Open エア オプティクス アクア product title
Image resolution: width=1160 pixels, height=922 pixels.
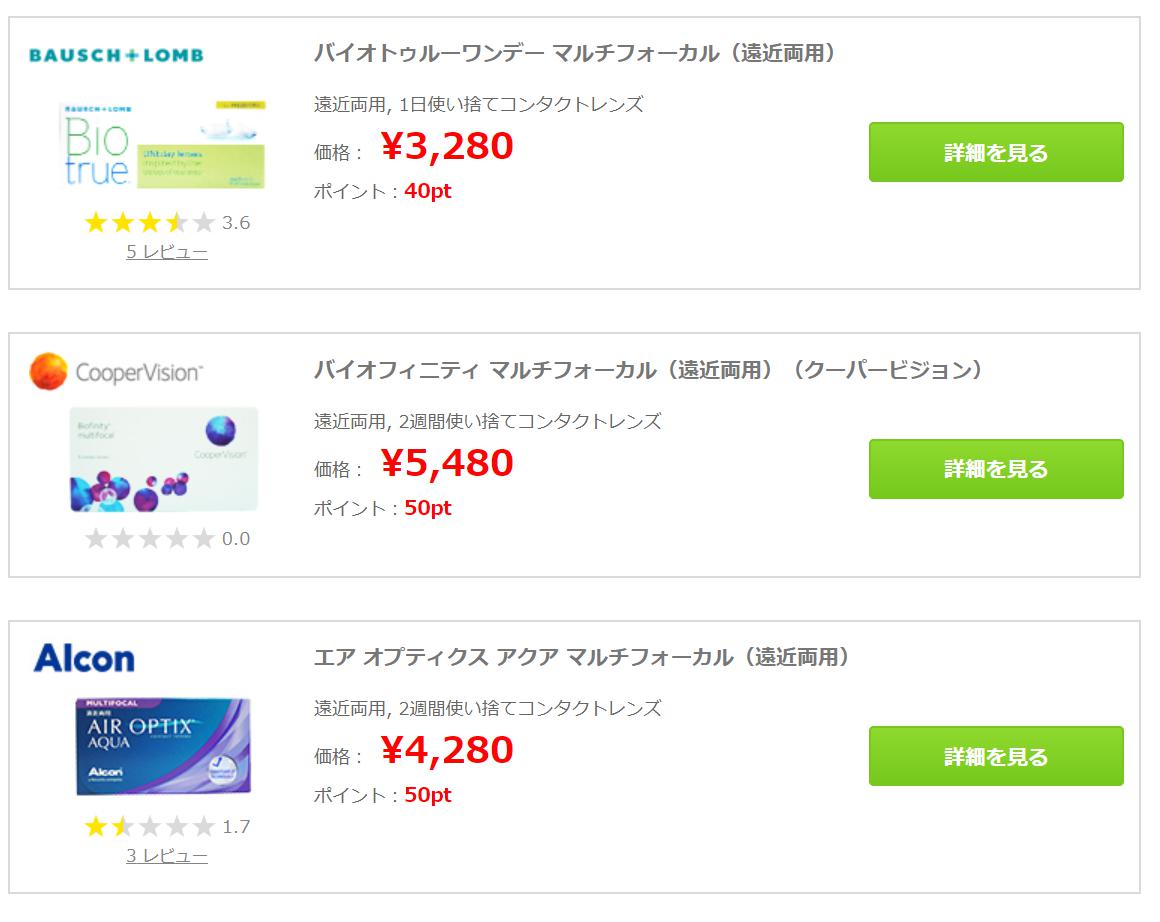pyautogui.click(x=582, y=656)
